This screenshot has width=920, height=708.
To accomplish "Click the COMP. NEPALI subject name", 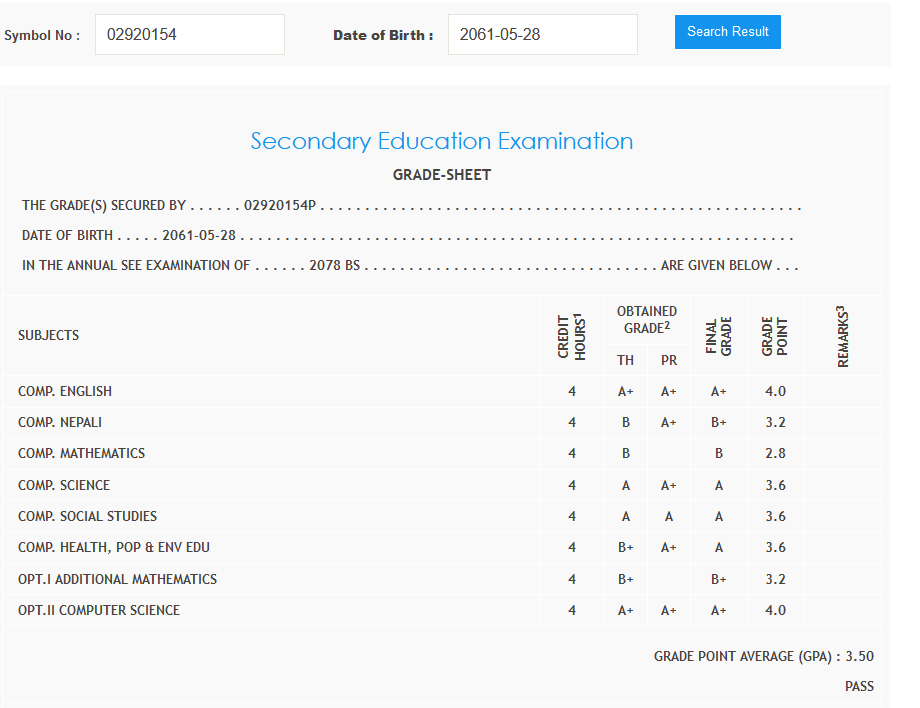I will pyautogui.click(x=60, y=422).
